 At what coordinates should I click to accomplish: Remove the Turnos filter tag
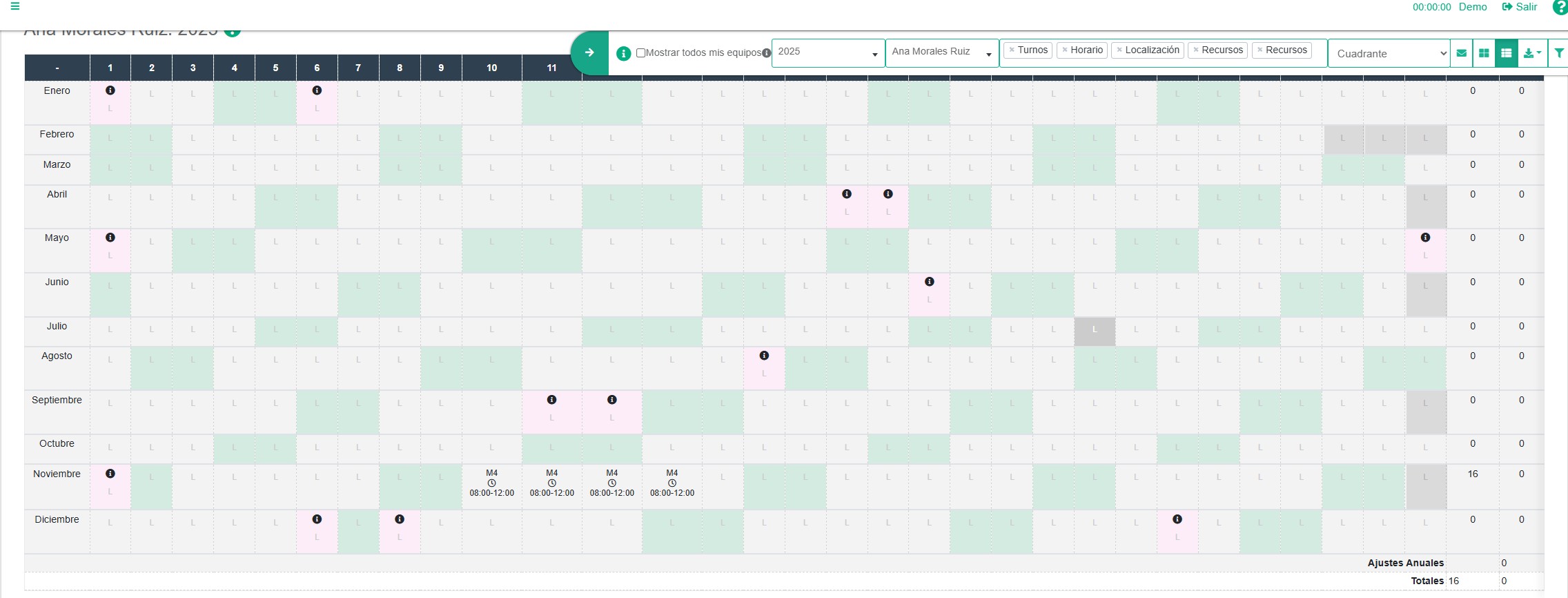click(x=1012, y=50)
